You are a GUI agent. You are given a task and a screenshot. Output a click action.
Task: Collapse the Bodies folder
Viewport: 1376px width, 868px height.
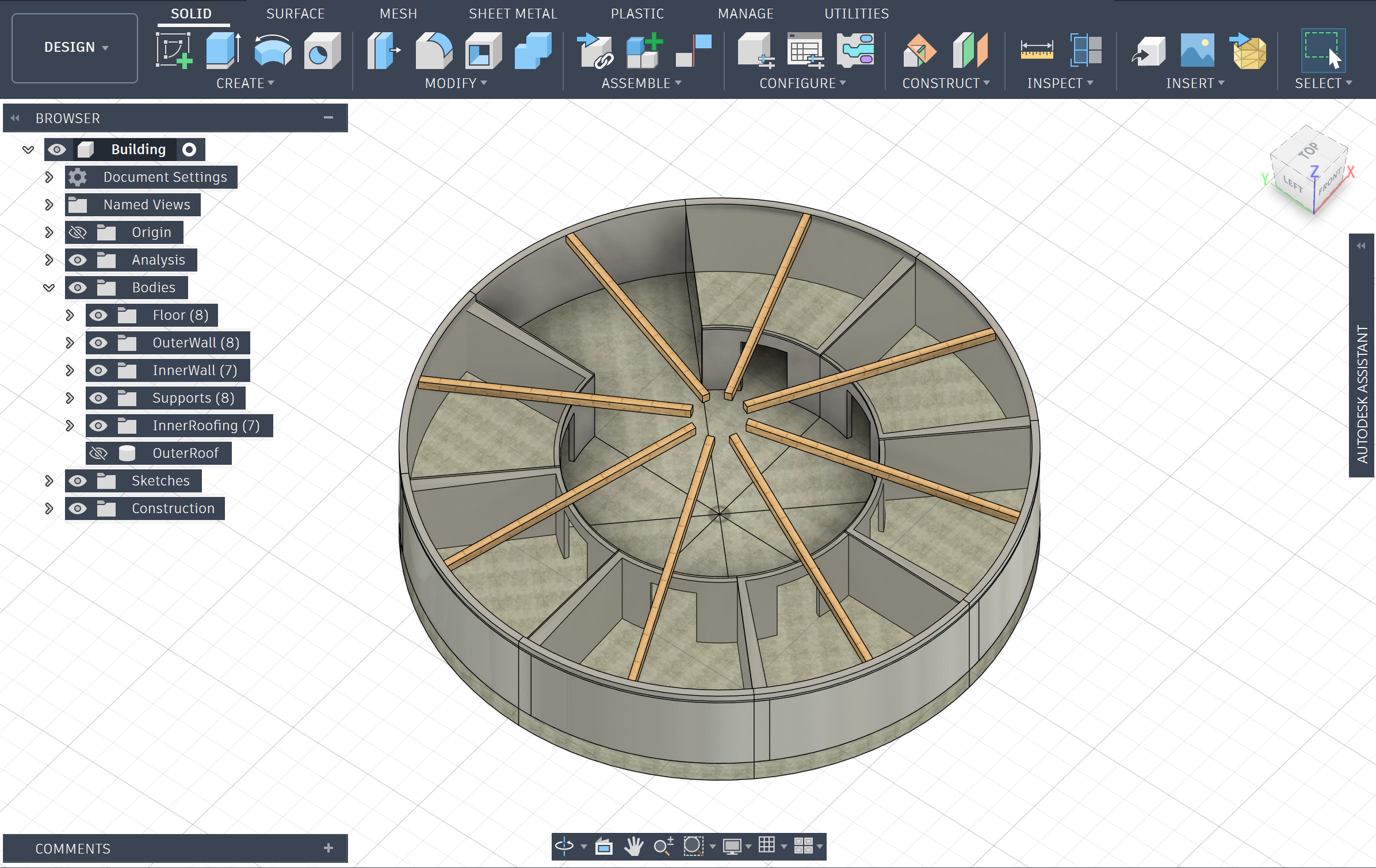tap(49, 288)
